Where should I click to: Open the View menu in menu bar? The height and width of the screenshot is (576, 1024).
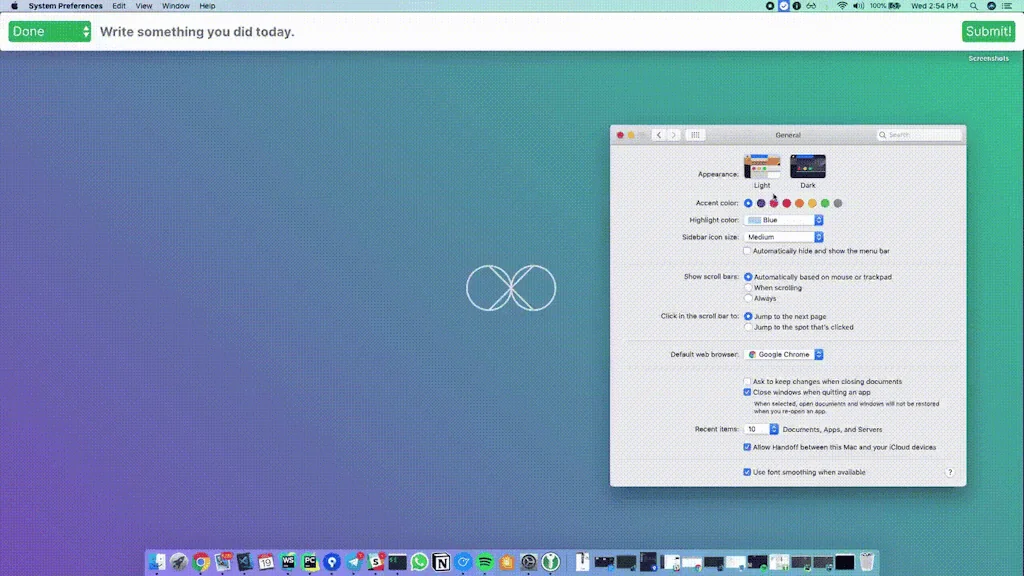click(x=144, y=6)
